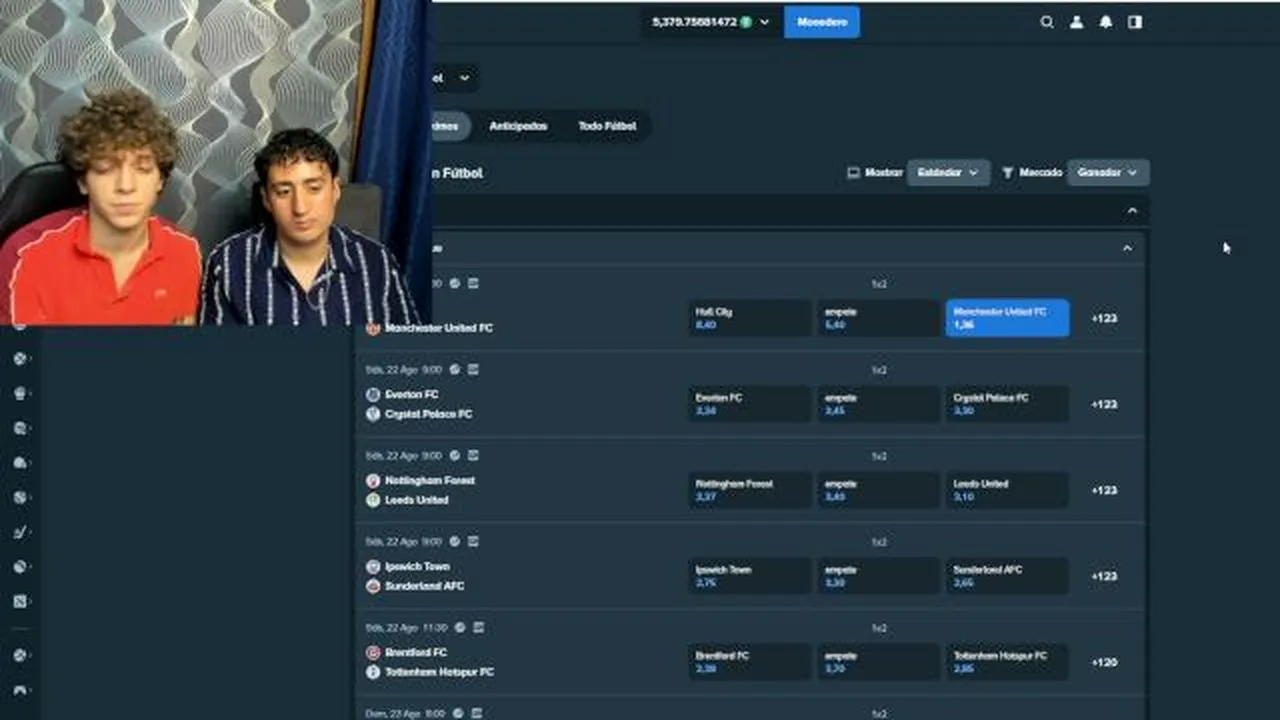The height and width of the screenshot is (720, 1280).
Task: Switch to the Todo Fútbol tab
Action: click(x=607, y=126)
